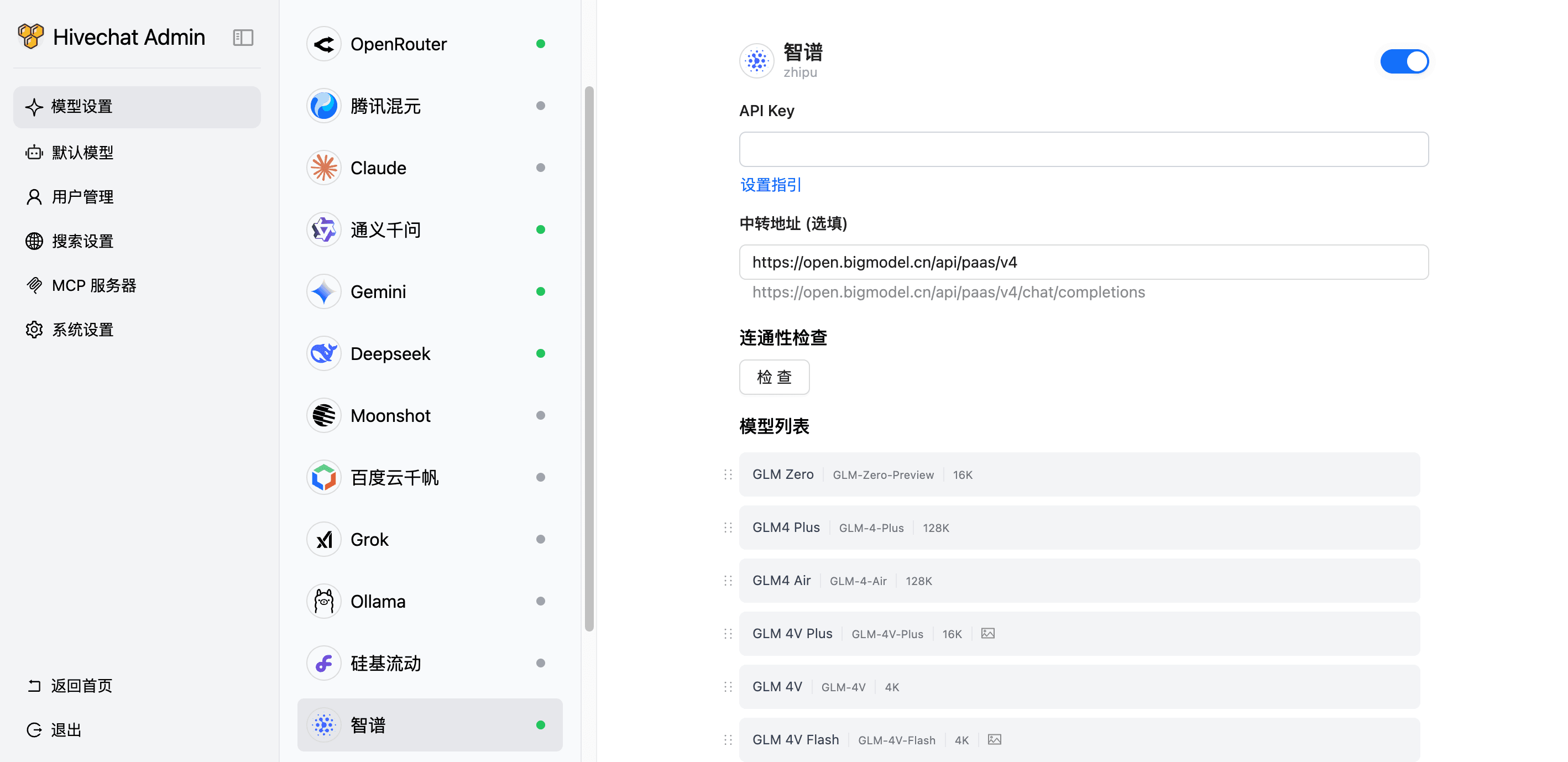Open 模型设置 menu item

(x=137, y=107)
